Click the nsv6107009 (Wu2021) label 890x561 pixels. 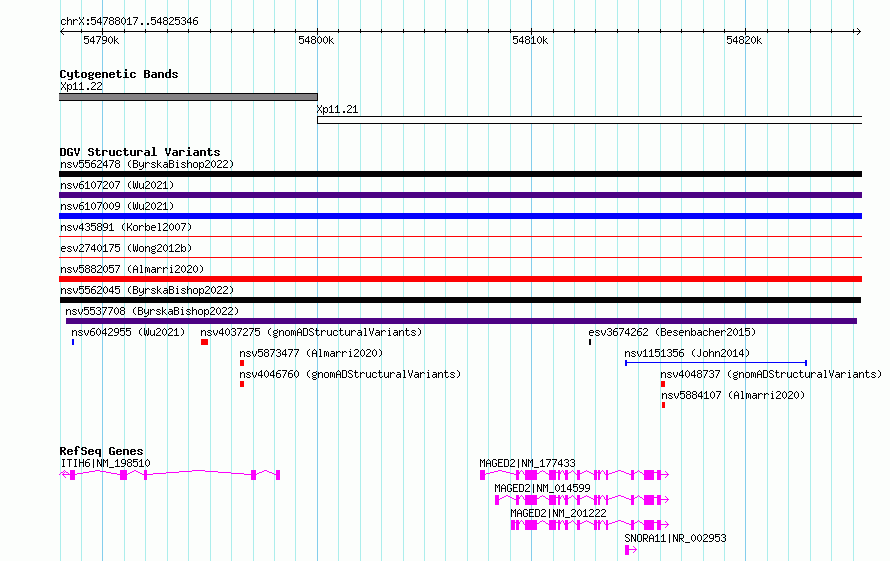(117, 206)
